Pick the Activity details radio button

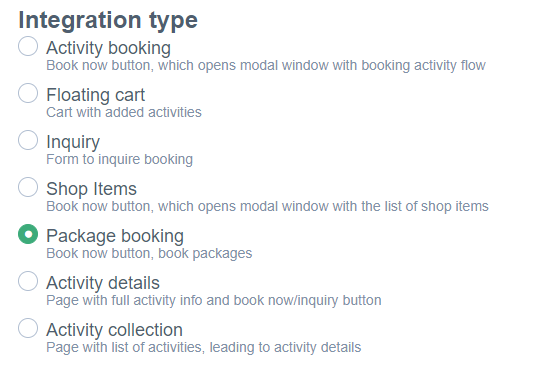coord(28,281)
